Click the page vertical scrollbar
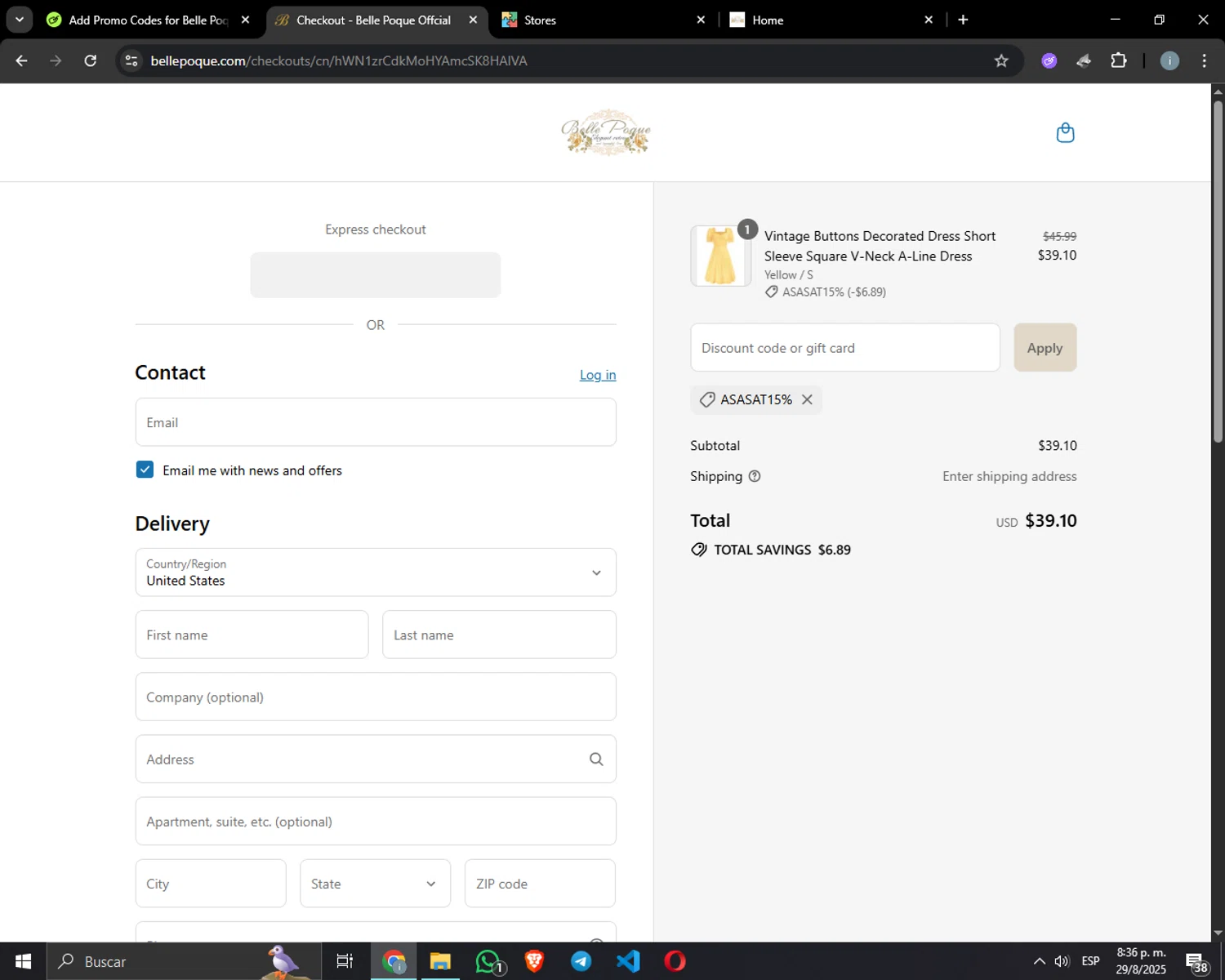 1218,271
